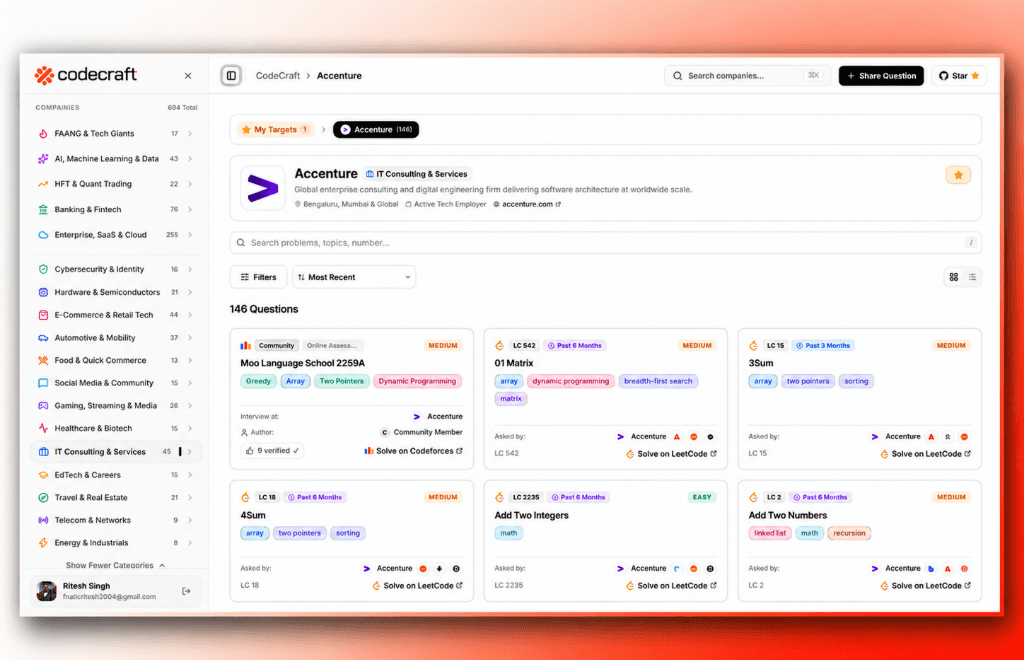Viewport: 1024px width, 660px height.
Task: Click the Accenture company logo
Action: click(263, 188)
